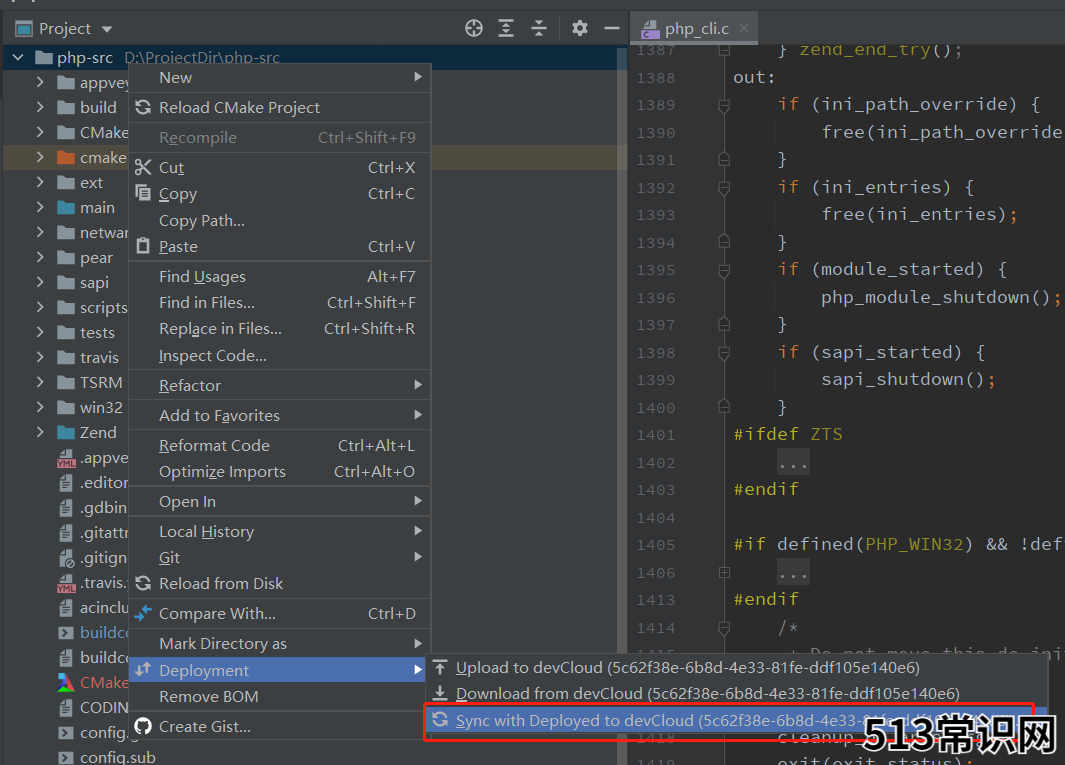
Task: Open Project panel settings gear
Action: coord(579,29)
